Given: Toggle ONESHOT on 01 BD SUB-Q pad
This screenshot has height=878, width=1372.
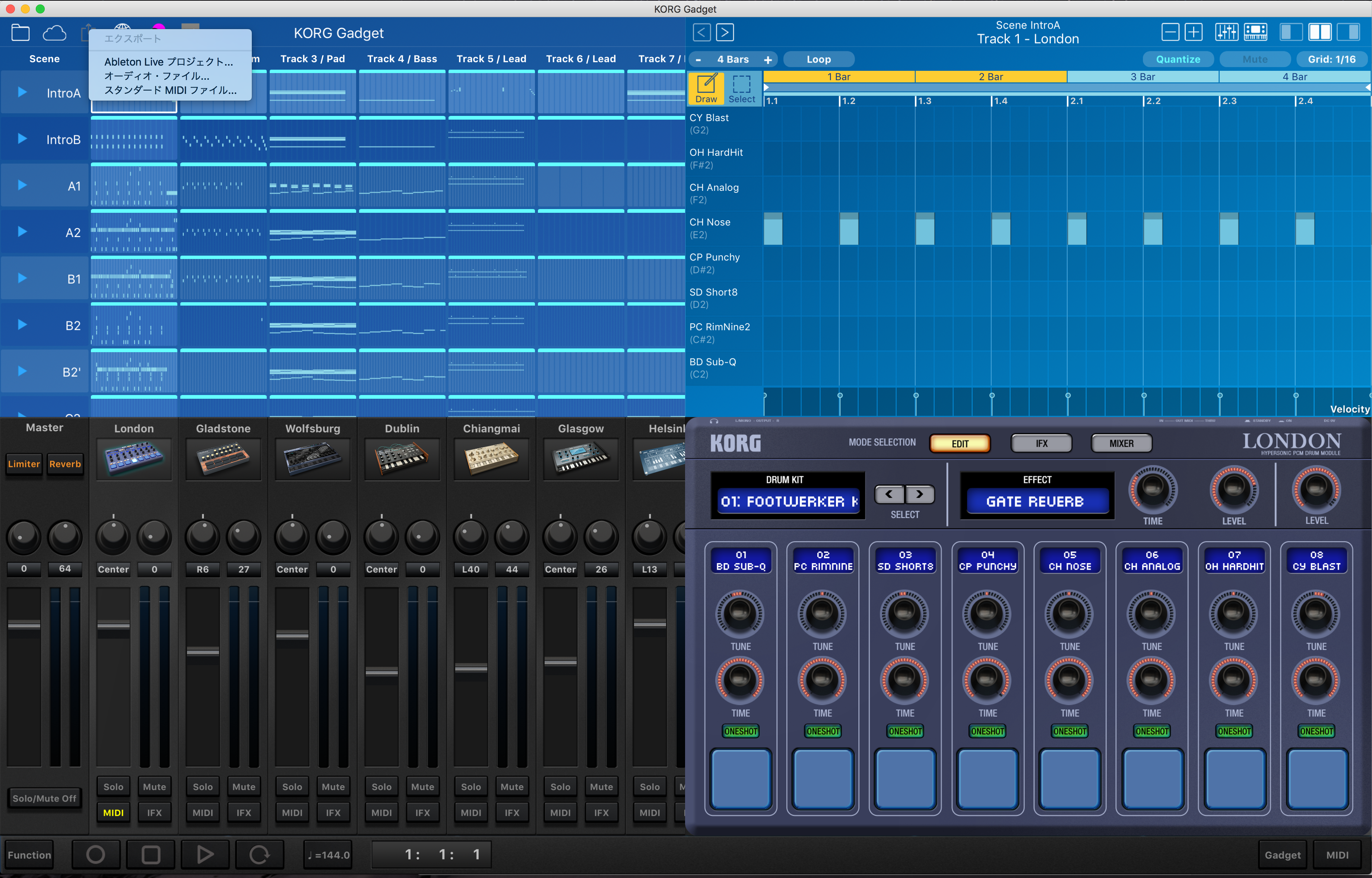Looking at the screenshot, I should coord(741,731).
